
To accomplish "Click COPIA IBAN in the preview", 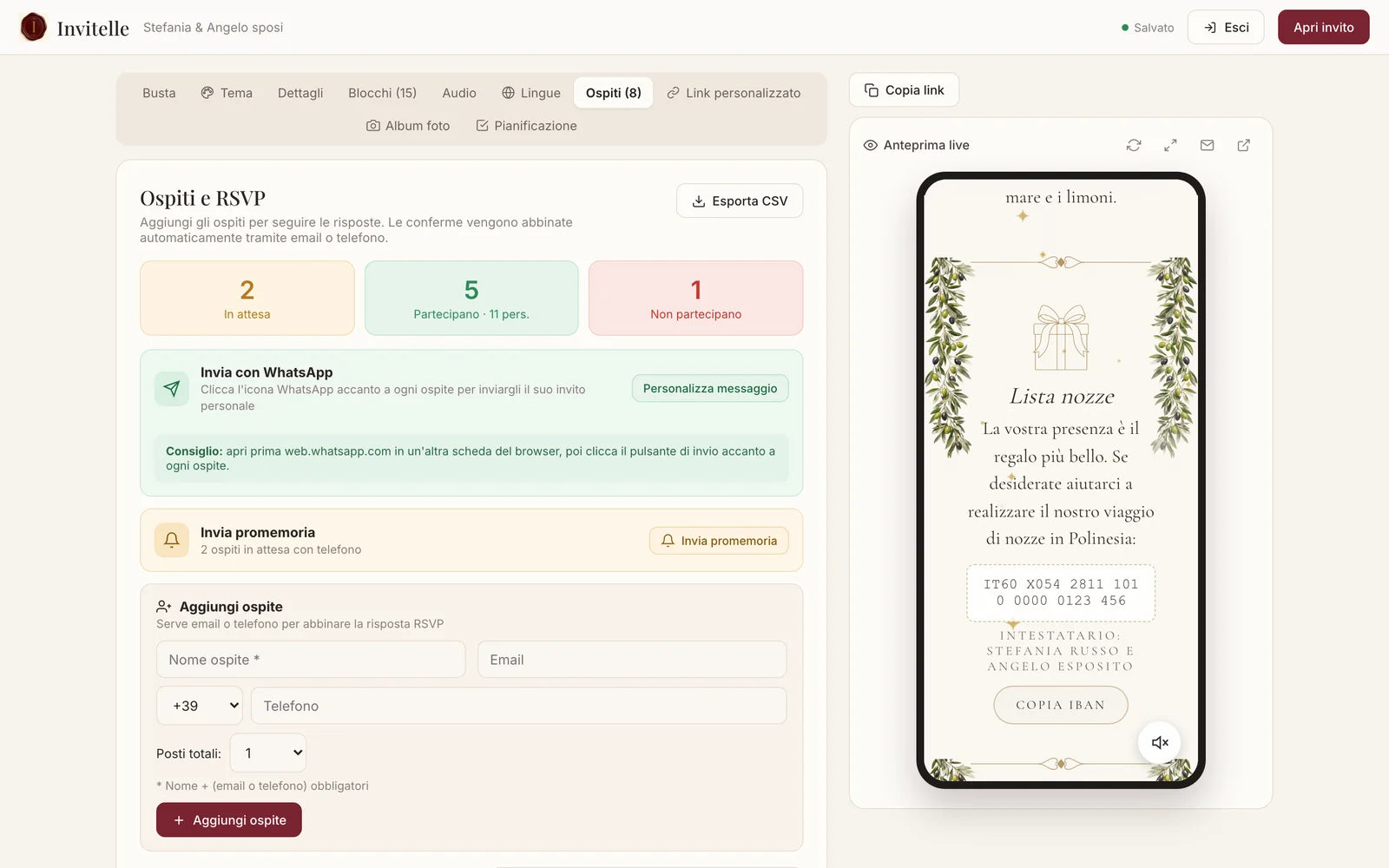I will tap(1061, 705).
